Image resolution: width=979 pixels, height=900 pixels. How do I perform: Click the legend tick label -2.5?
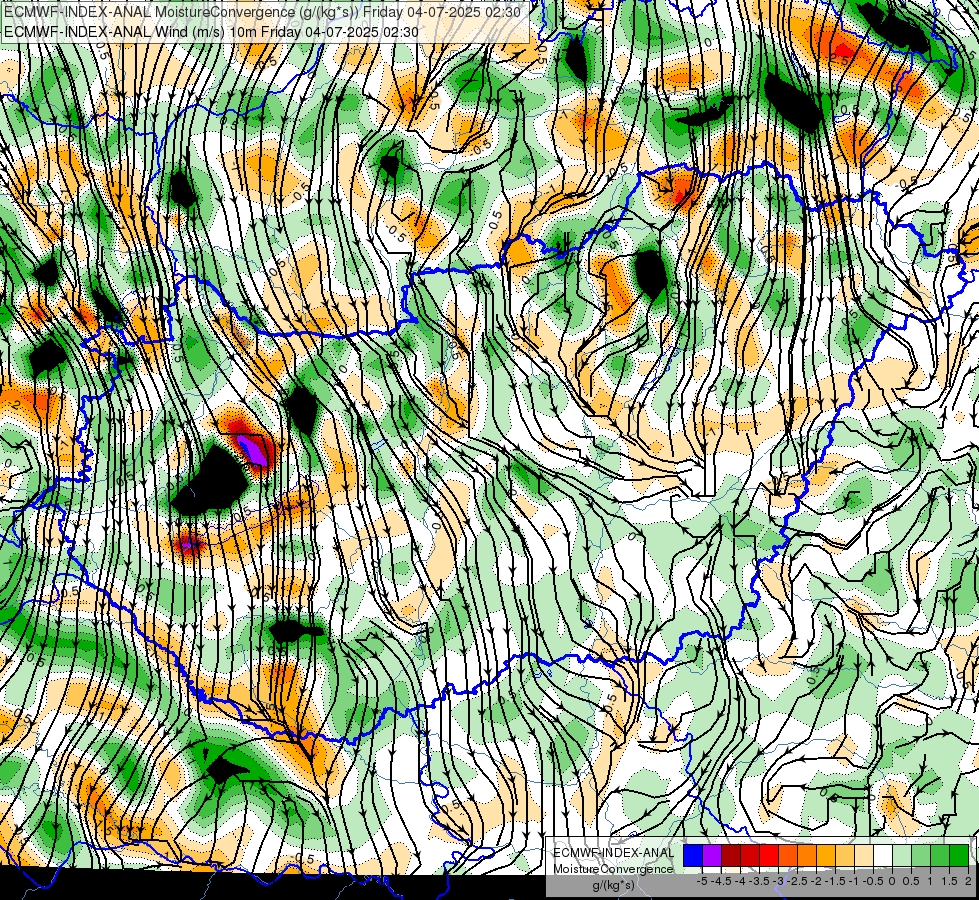click(x=797, y=881)
